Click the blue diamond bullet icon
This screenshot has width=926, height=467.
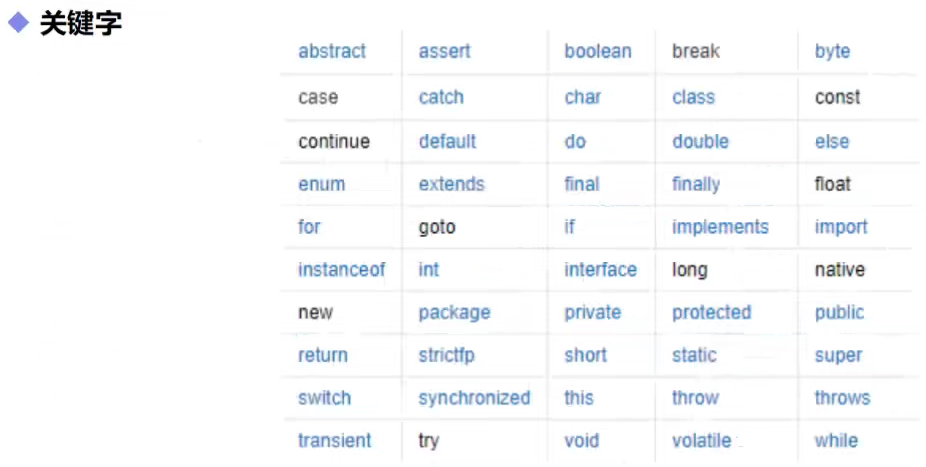click(x=18, y=23)
